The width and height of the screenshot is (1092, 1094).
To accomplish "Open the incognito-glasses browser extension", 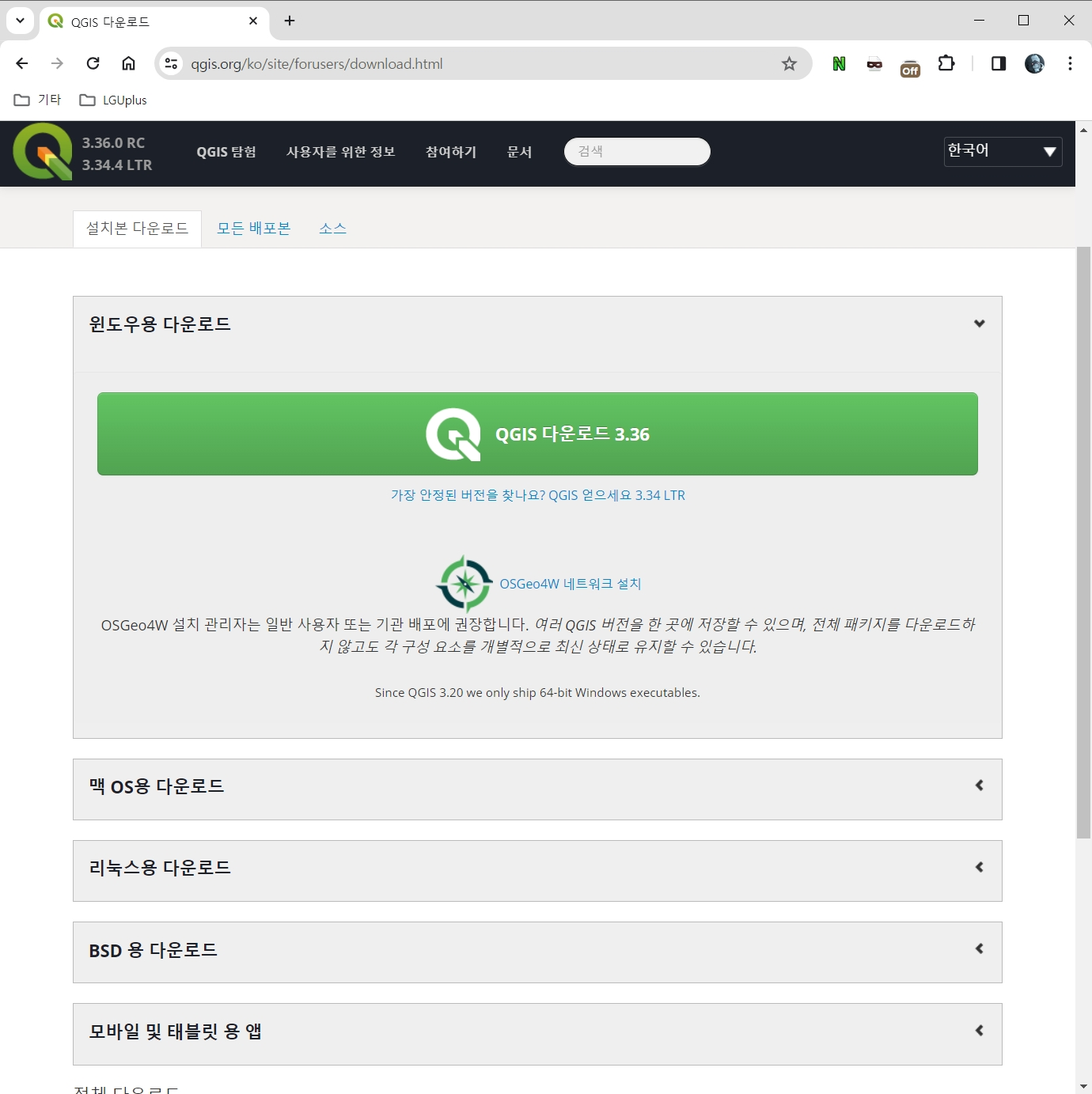I will point(874,64).
